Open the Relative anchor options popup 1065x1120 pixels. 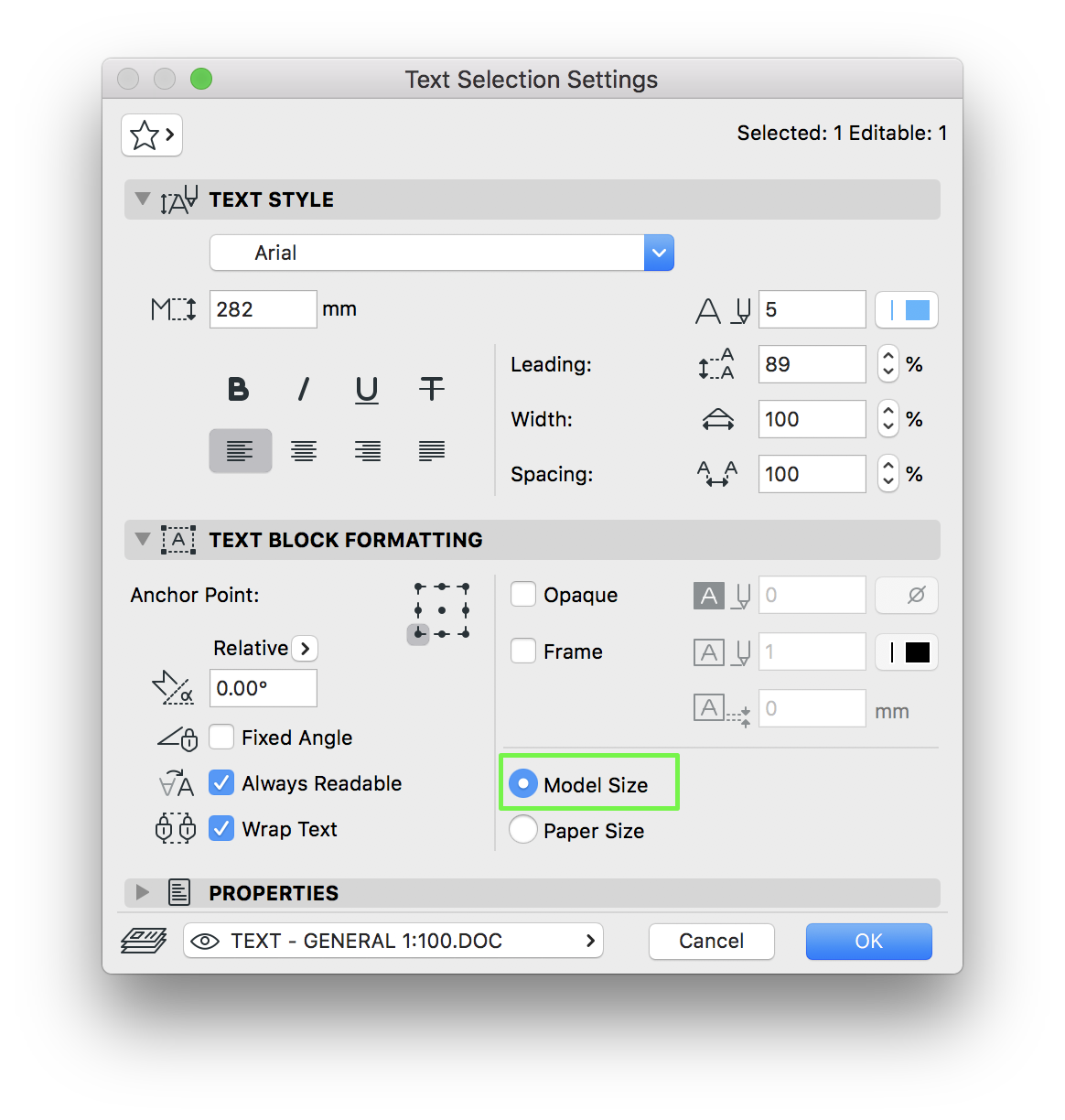pyautogui.click(x=305, y=648)
